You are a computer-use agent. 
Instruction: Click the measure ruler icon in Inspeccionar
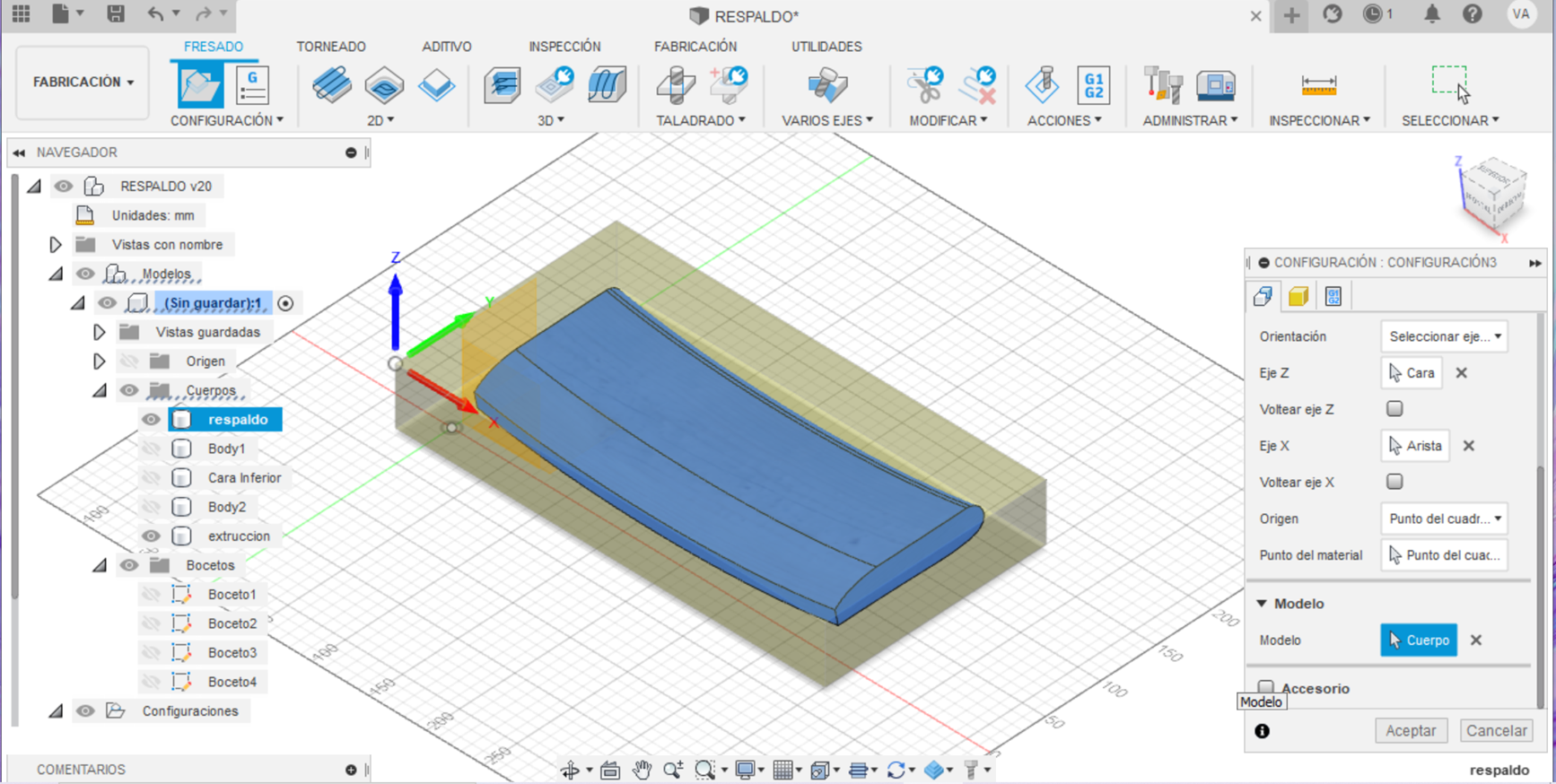(1319, 86)
